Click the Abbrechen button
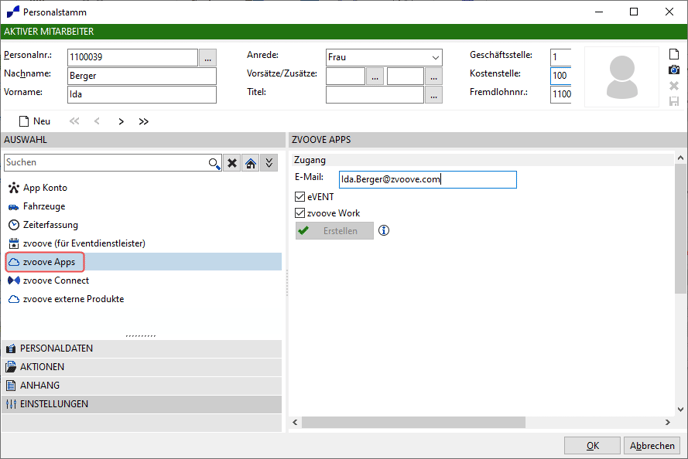 tap(652, 445)
